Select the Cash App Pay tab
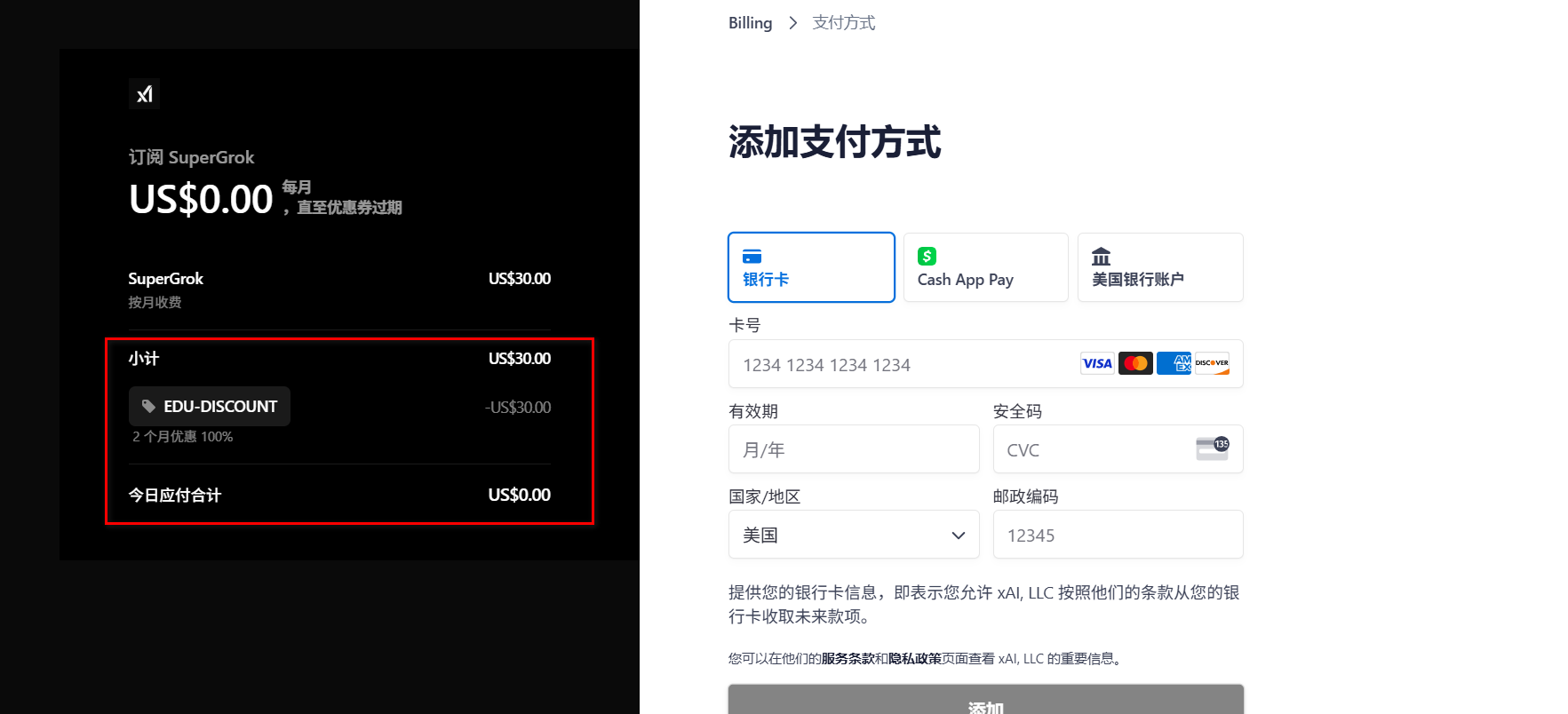 click(985, 267)
